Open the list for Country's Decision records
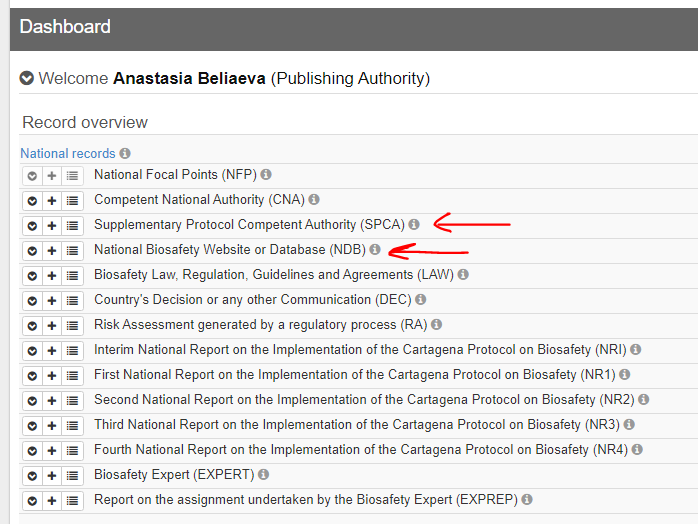This screenshot has width=698, height=524. click(x=72, y=300)
